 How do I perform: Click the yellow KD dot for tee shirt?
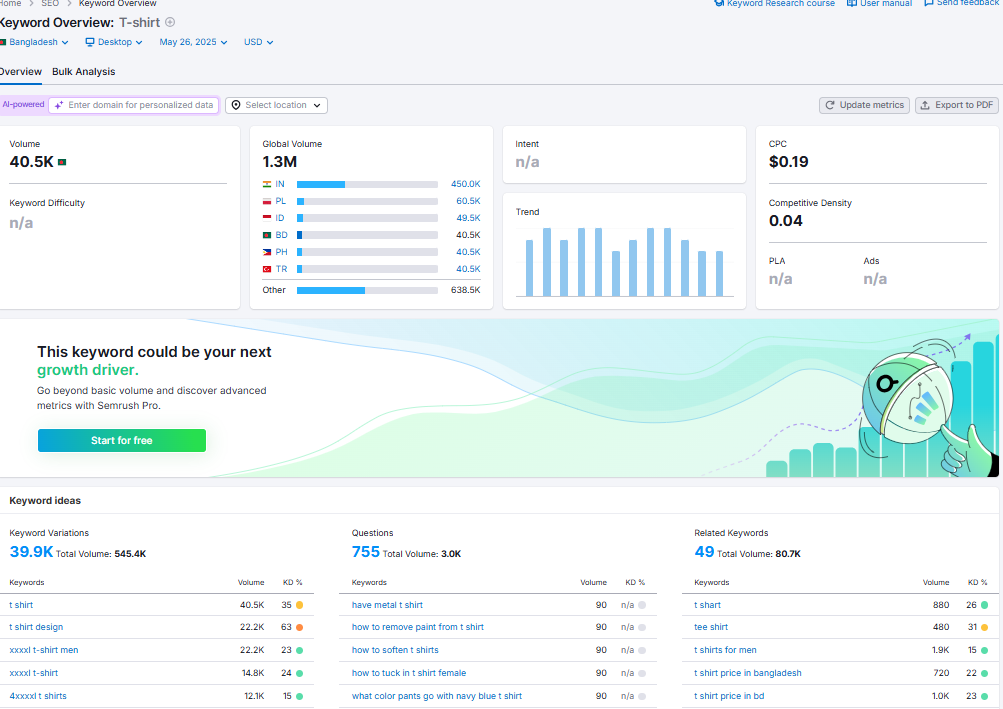[984, 627]
